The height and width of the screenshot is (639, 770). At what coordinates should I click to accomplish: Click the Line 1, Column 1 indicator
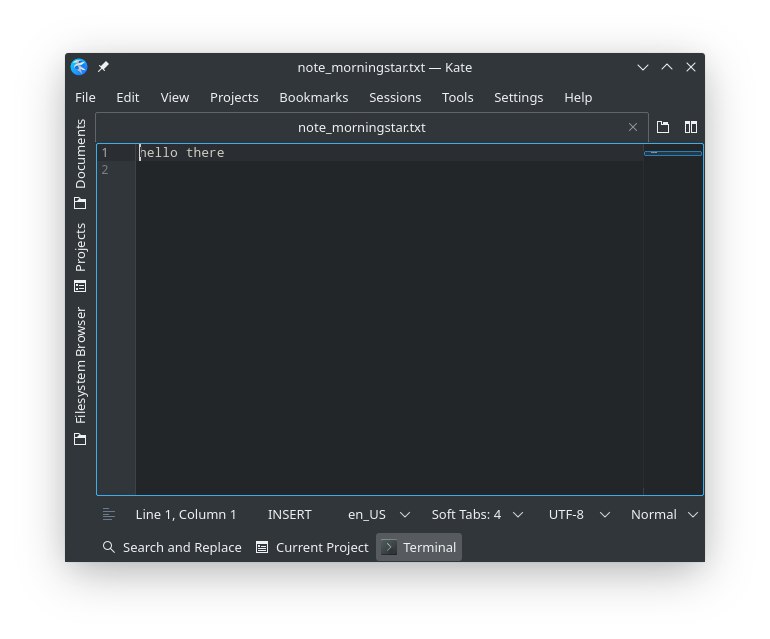coord(186,514)
